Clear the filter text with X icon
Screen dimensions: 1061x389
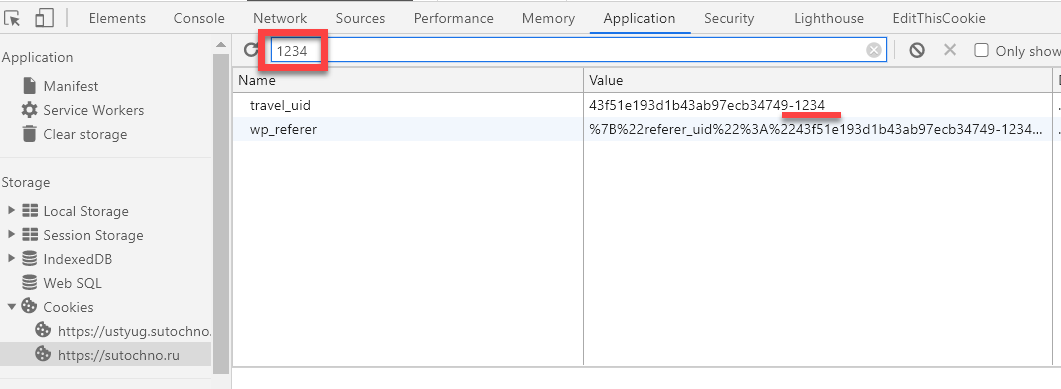(874, 50)
